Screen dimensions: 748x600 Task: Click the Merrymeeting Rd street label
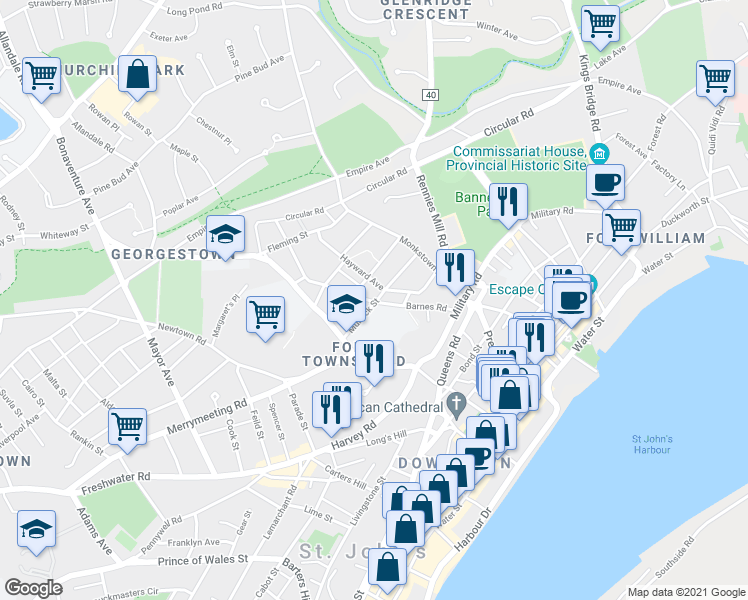click(208, 416)
